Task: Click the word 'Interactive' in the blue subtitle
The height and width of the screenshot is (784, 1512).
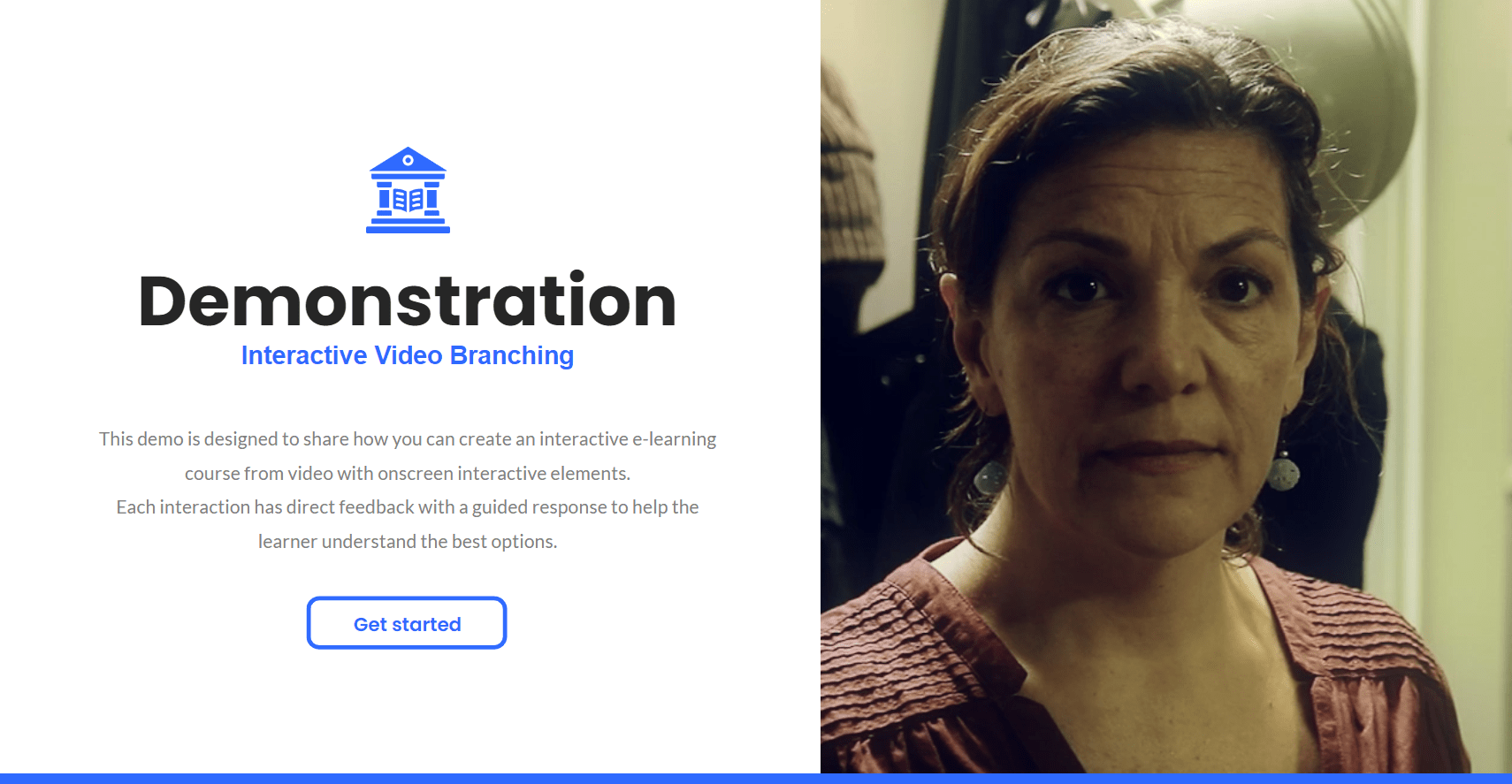Action: (304, 355)
